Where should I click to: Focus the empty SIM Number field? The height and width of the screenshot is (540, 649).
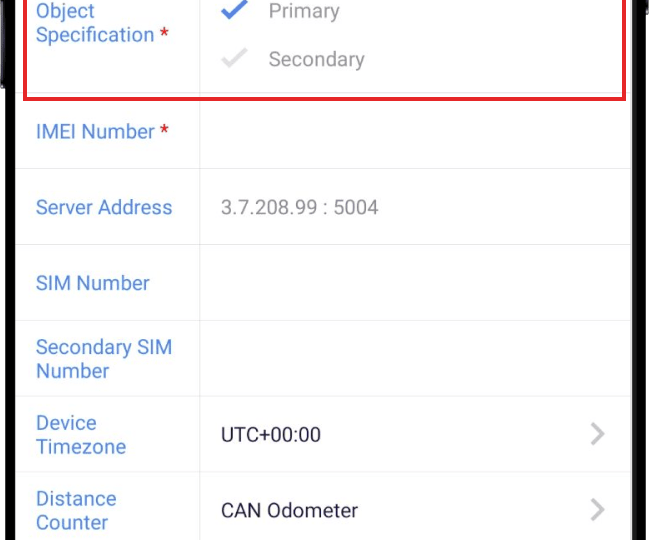click(x=415, y=283)
